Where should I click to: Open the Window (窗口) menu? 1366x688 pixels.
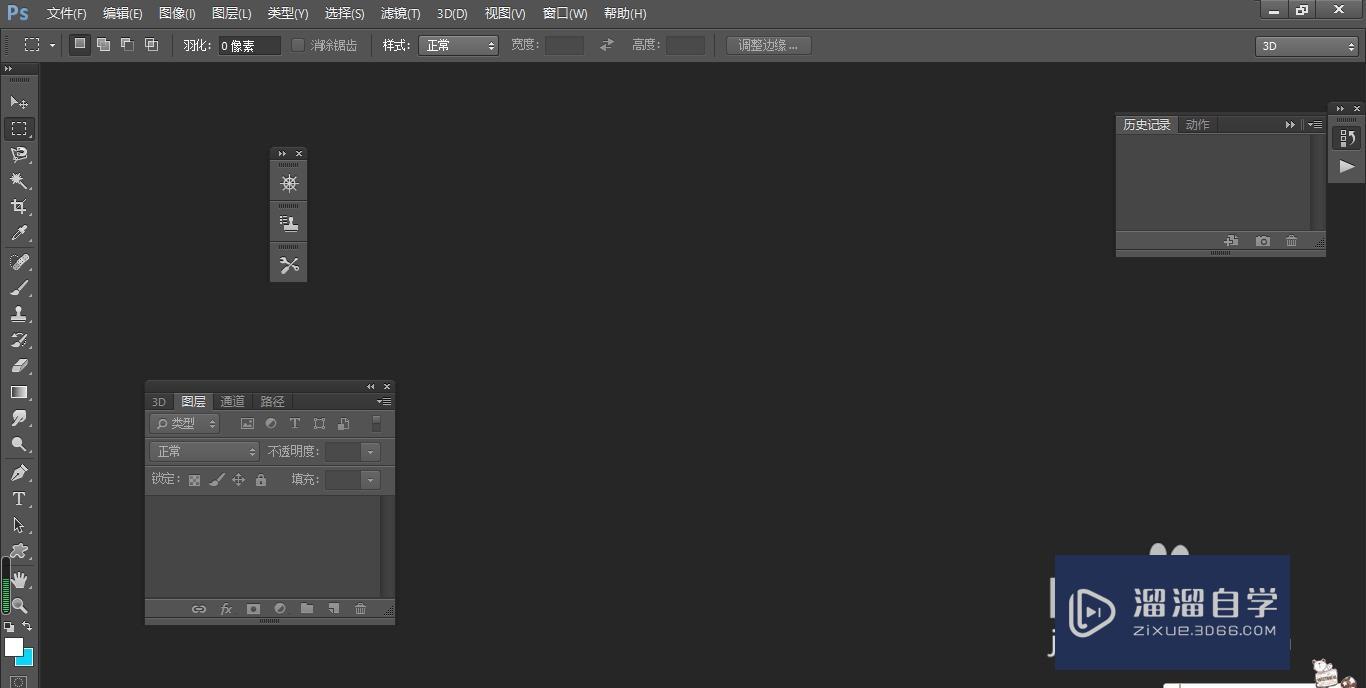click(565, 13)
